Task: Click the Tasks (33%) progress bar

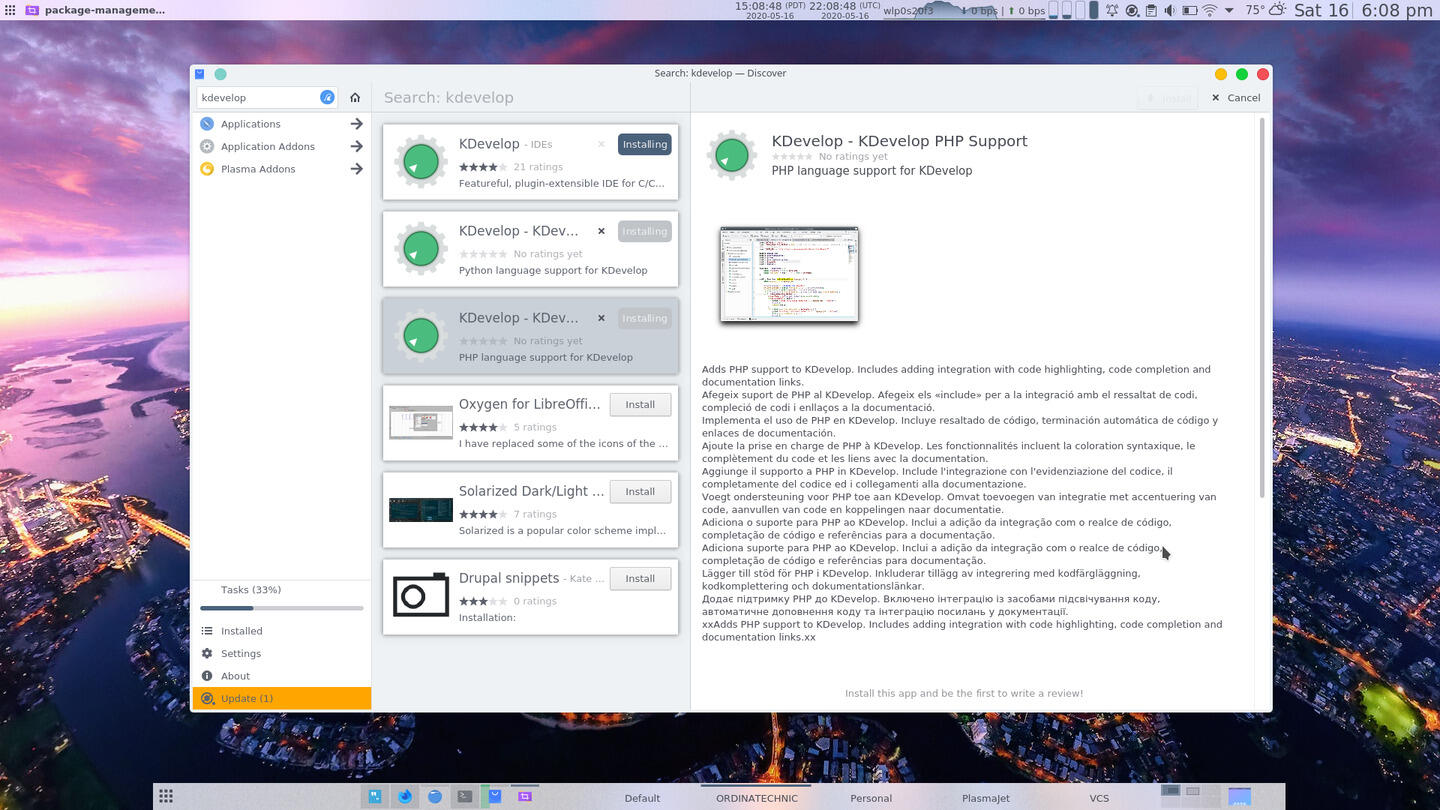Action: [282, 608]
